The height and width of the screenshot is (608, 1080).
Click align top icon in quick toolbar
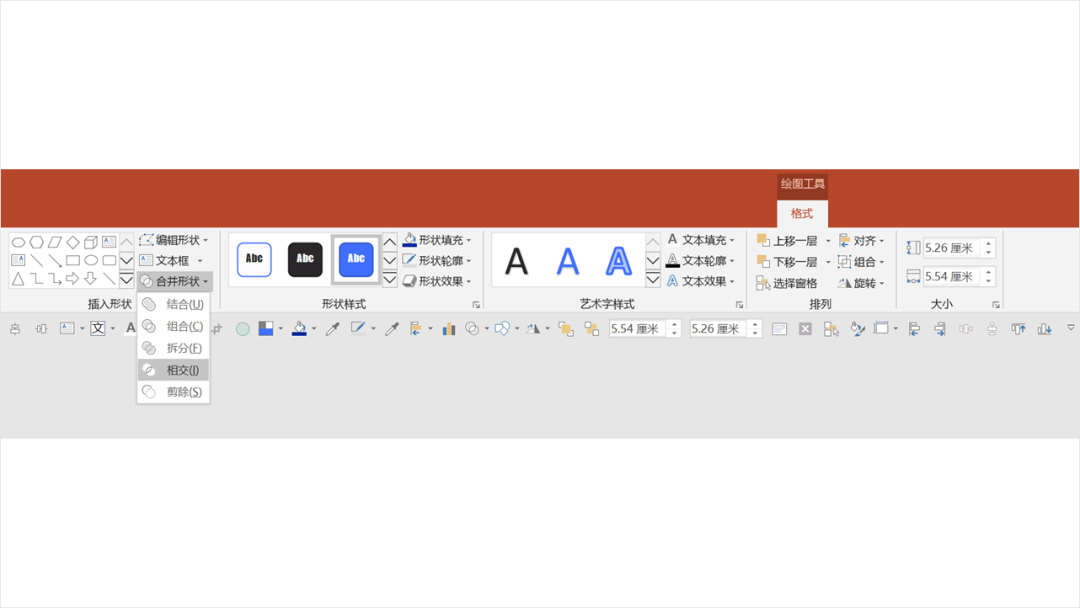pyautogui.click(x=1018, y=329)
